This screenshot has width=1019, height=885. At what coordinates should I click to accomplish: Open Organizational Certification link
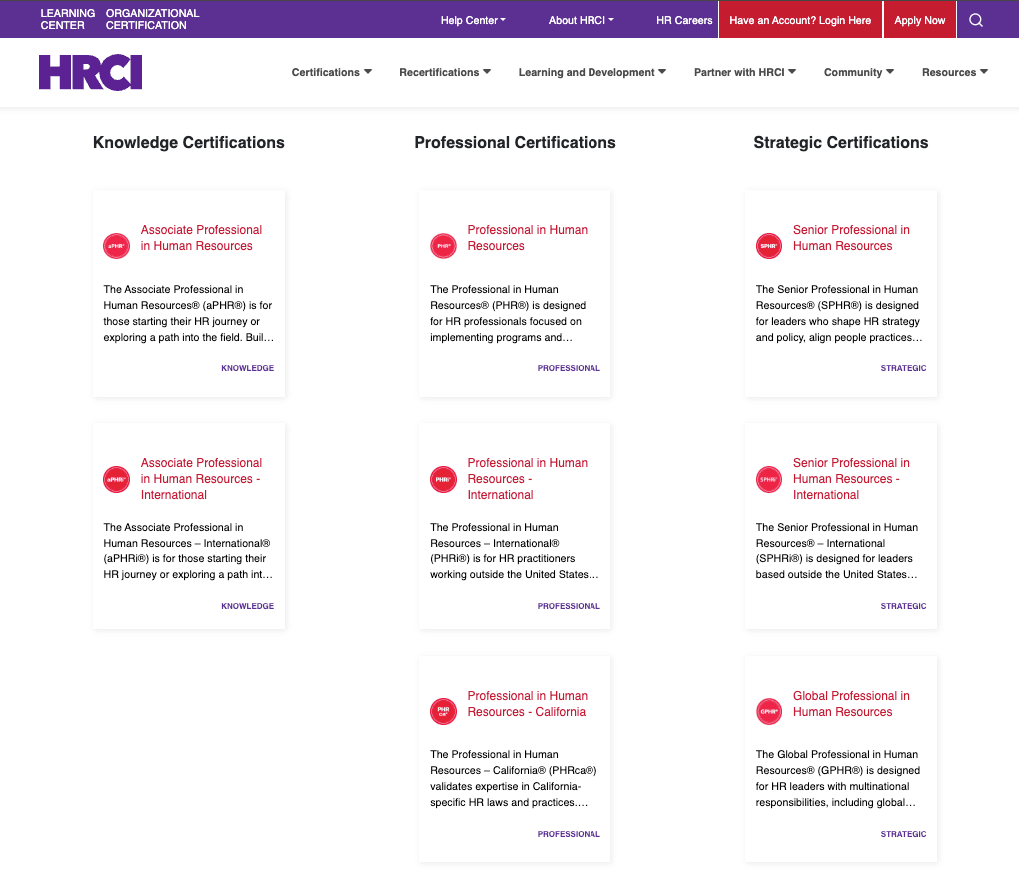[153, 19]
